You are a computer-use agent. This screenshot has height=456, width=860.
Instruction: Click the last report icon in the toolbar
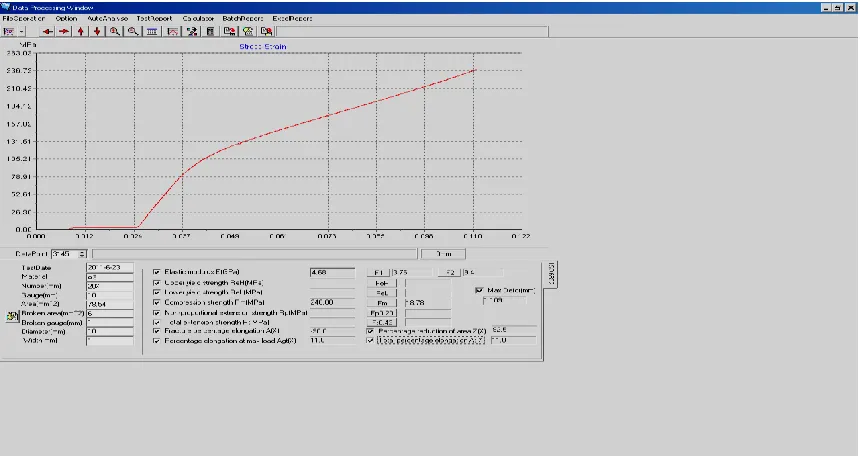click(267, 31)
